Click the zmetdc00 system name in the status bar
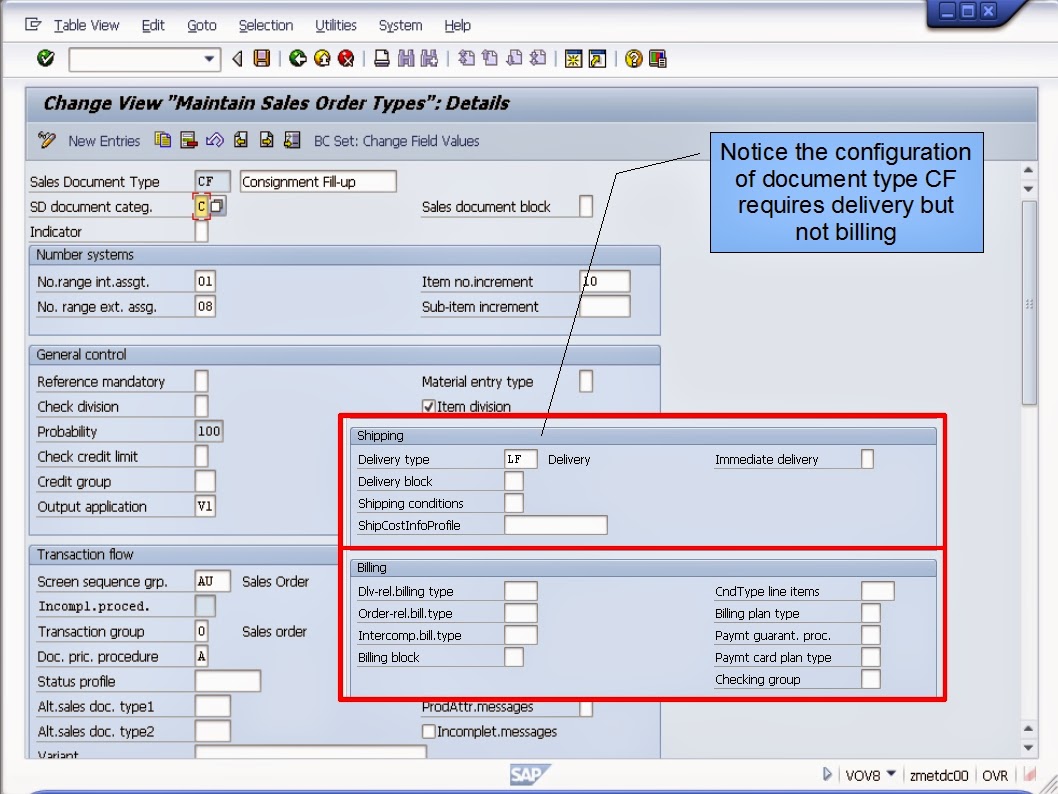The image size is (1058, 794). (939, 776)
